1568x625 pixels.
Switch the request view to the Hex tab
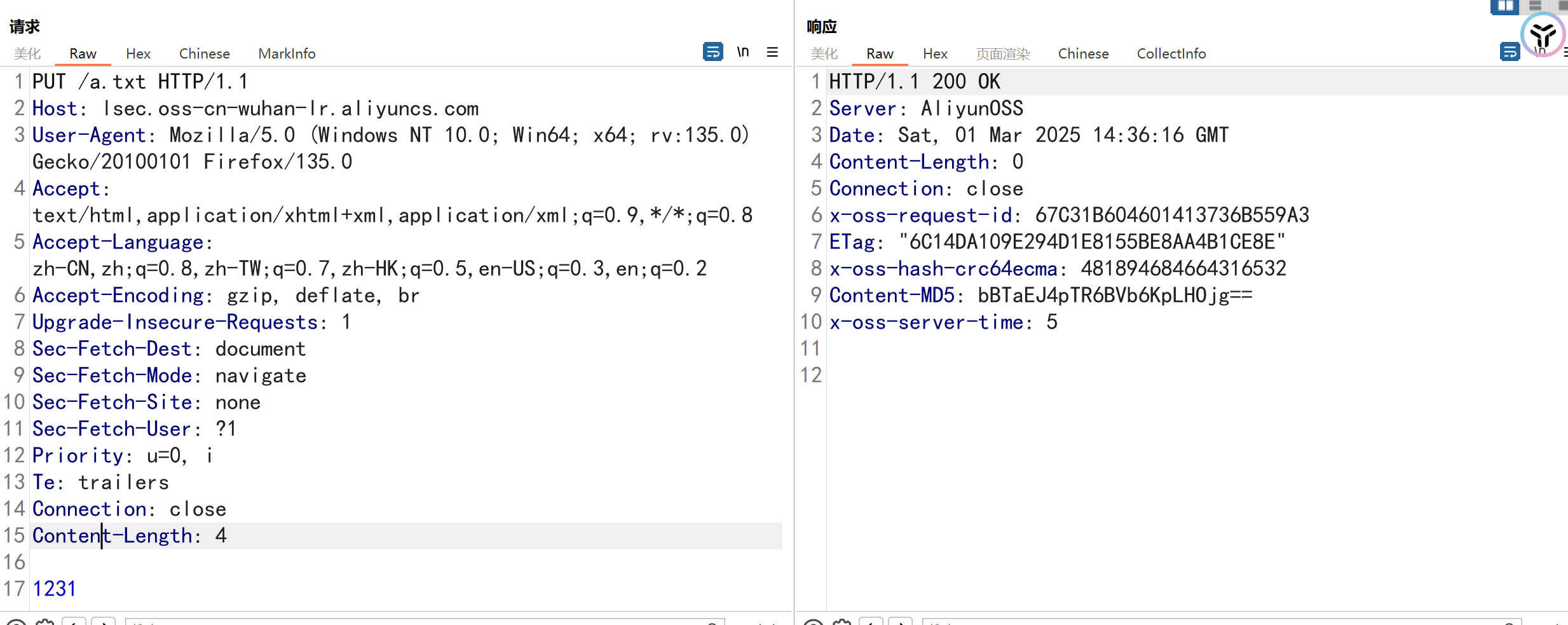coord(138,53)
